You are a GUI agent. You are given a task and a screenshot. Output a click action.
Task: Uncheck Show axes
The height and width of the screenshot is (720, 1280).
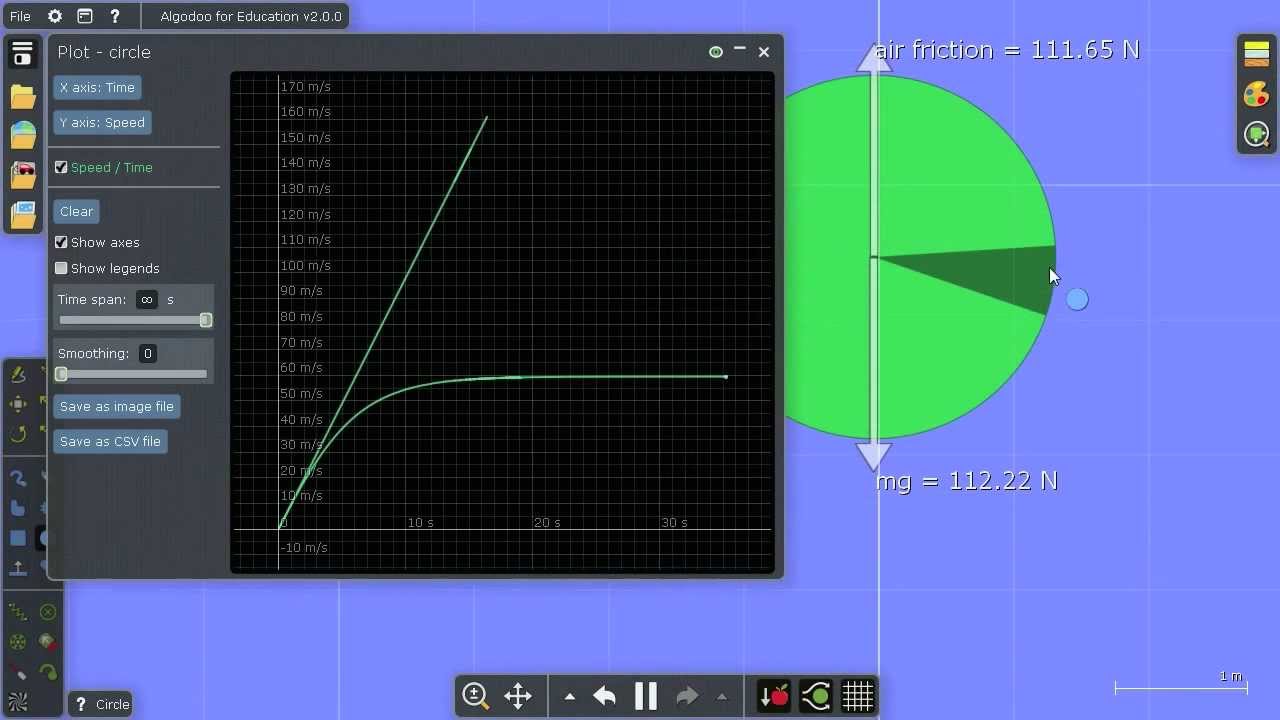[61, 242]
